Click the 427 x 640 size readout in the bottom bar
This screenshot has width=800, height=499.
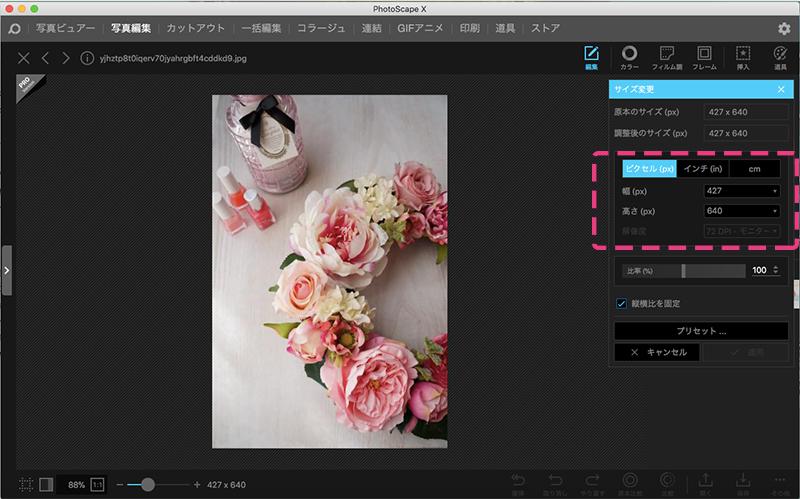(x=227, y=485)
